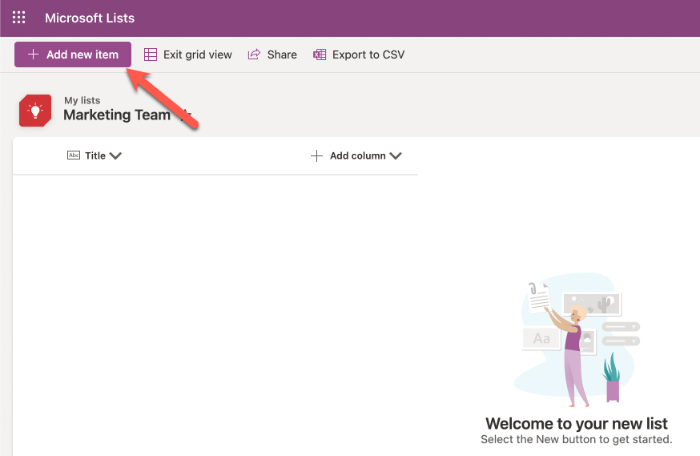Click the Excel icon for Export to CSV
Viewport: 700px width, 456px height.
(319, 54)
